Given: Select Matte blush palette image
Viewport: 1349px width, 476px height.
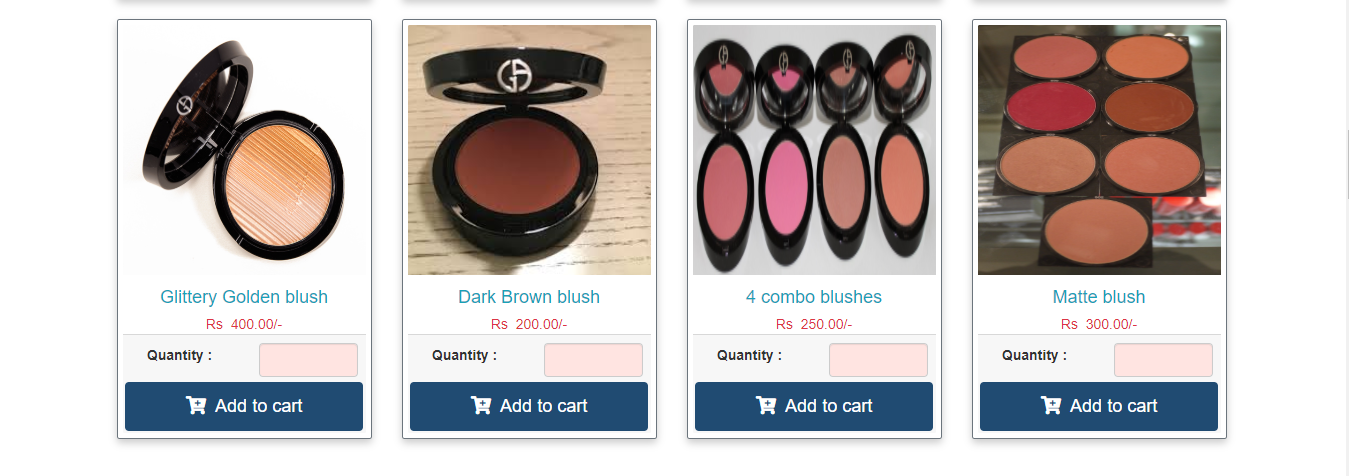Looking at the screenshot, I should point(1099,150).
